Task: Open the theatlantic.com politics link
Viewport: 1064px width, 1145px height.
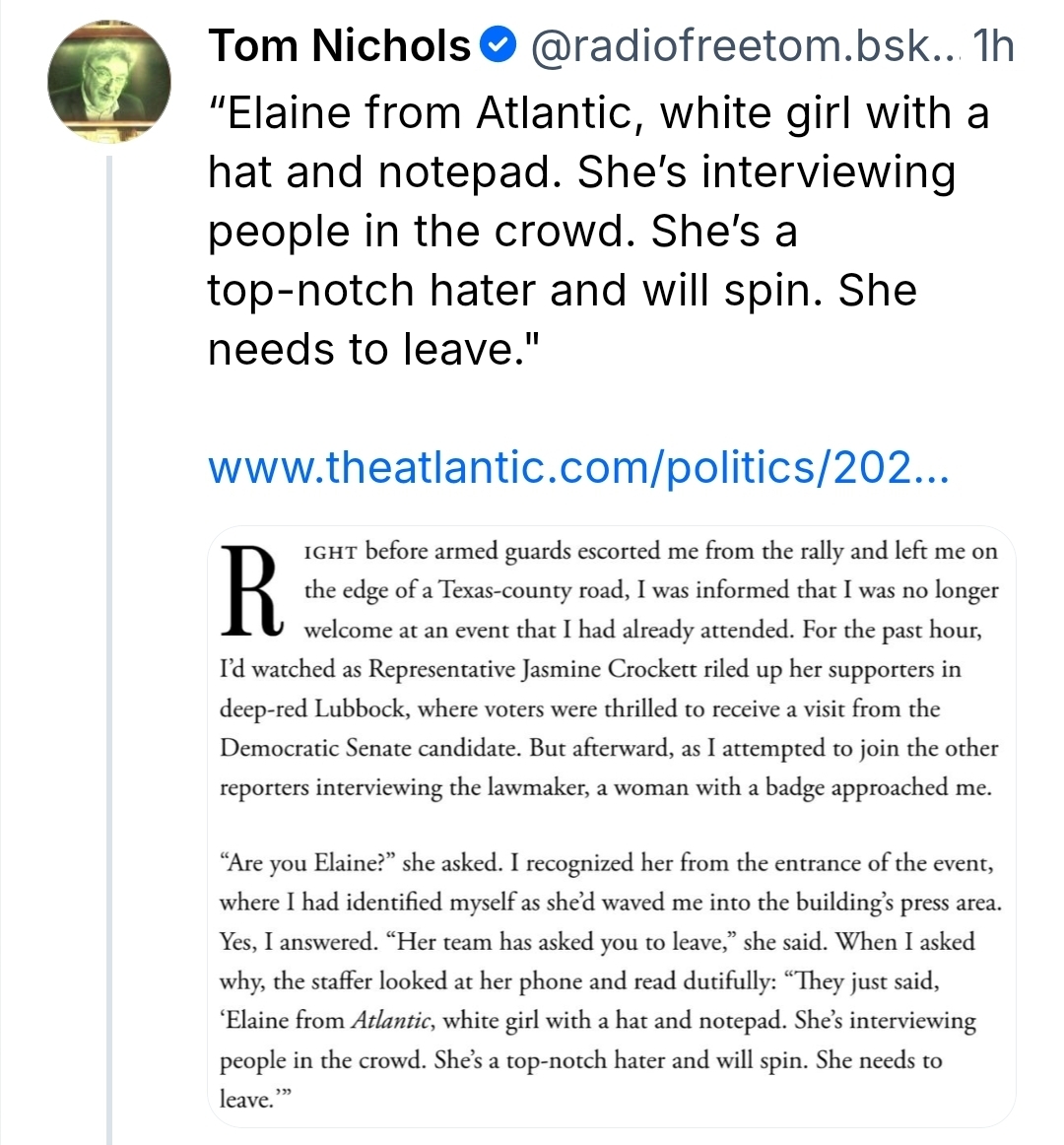Action: (x=578, y=467)
